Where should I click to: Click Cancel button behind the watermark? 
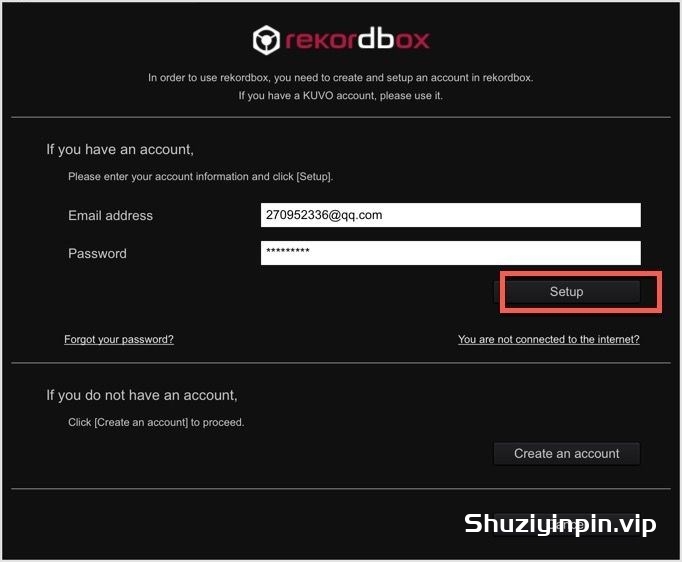(567, 525)
